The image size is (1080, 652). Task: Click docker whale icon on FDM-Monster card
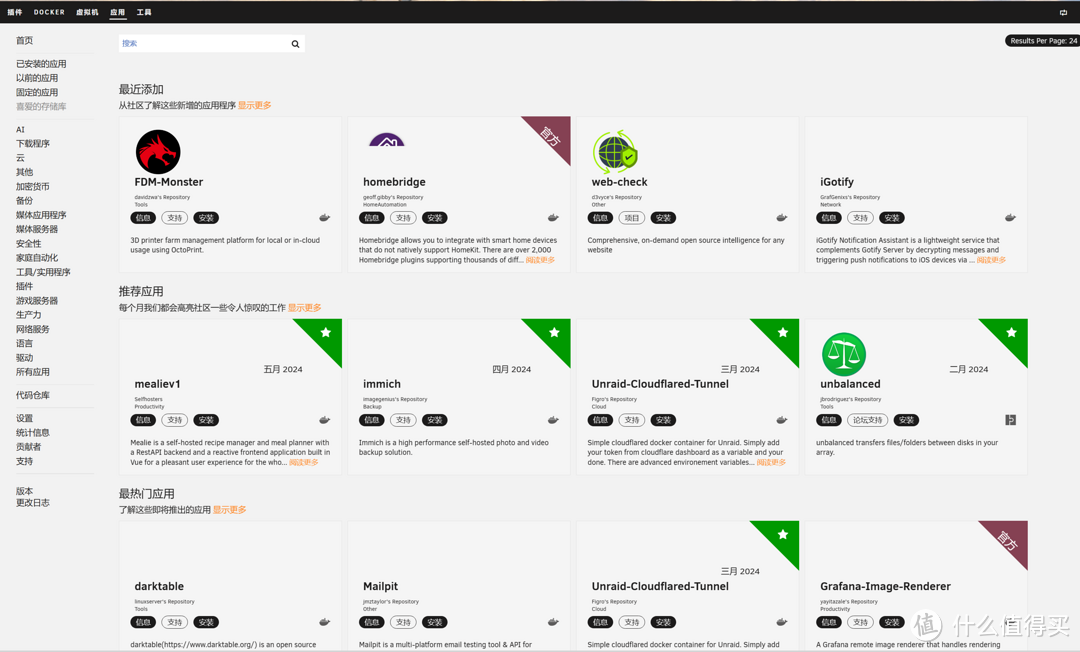point(324,218)
